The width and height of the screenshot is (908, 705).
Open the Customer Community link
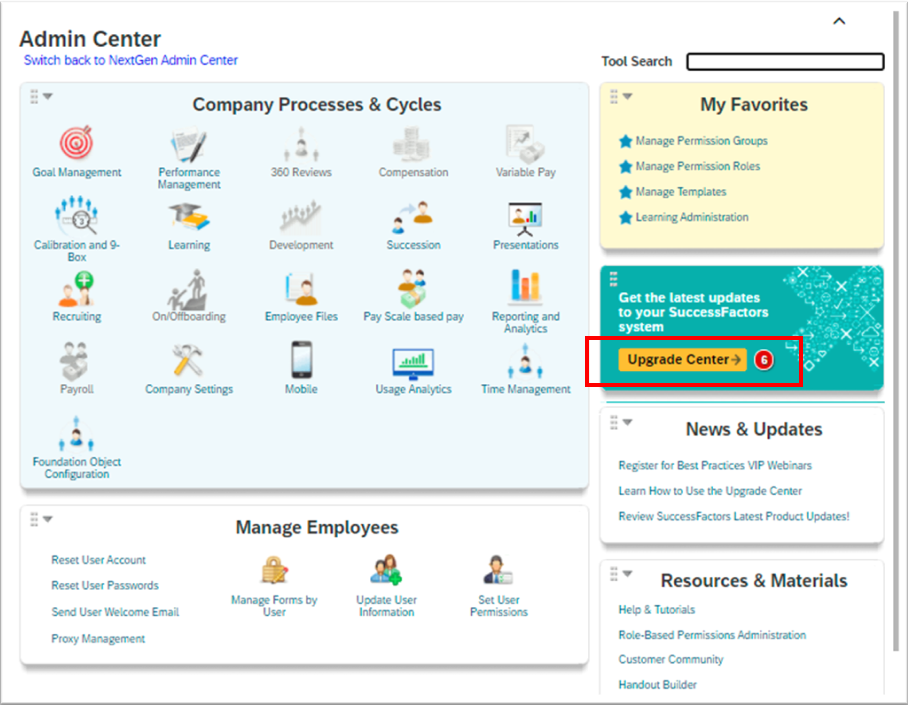click(x=671, y=659)
